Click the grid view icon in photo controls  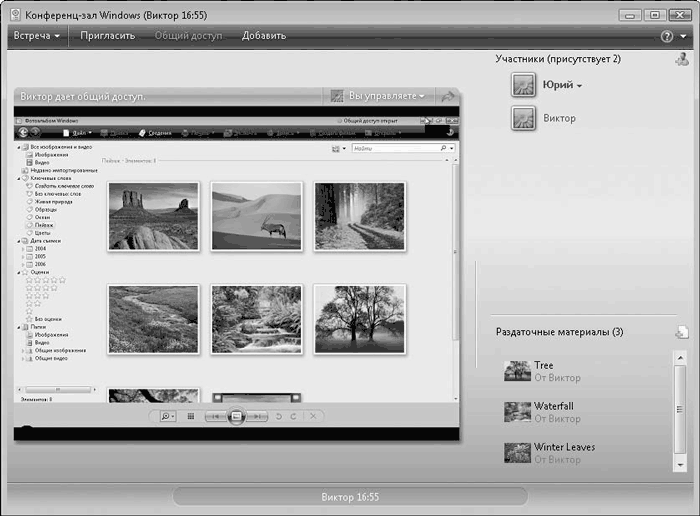click(191, 416)
